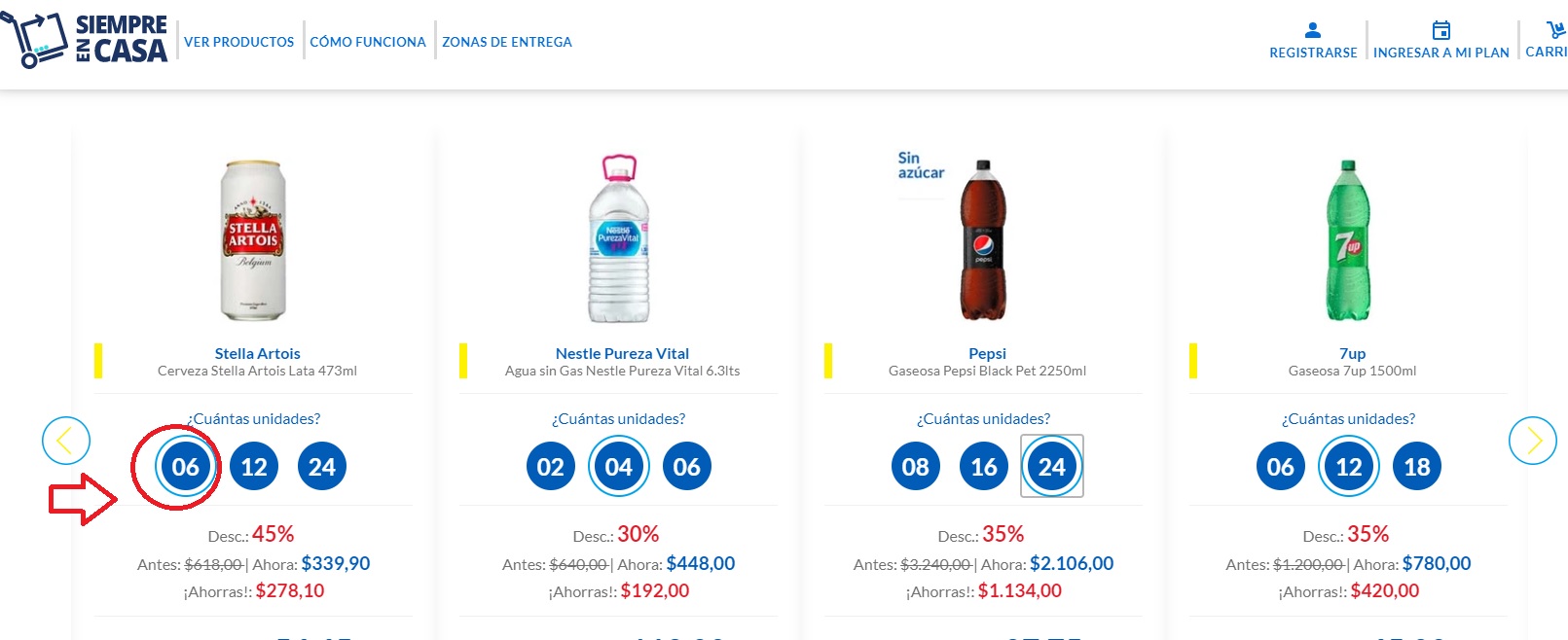Open the shopping cart icon
The image size is (1568, 640).
(1554, 31)
